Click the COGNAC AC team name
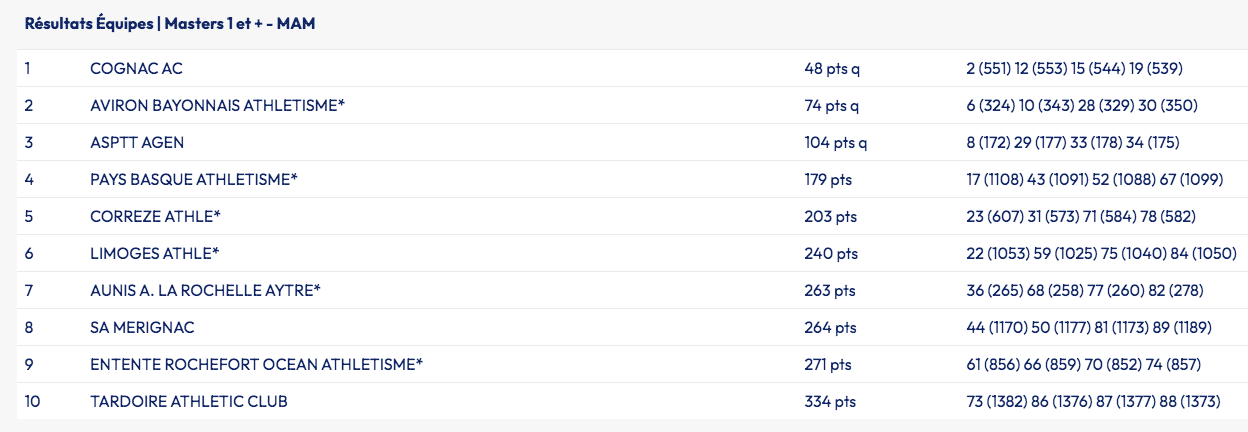The height and width of the screenshot is (432, 1248). (x=136, y=69)
